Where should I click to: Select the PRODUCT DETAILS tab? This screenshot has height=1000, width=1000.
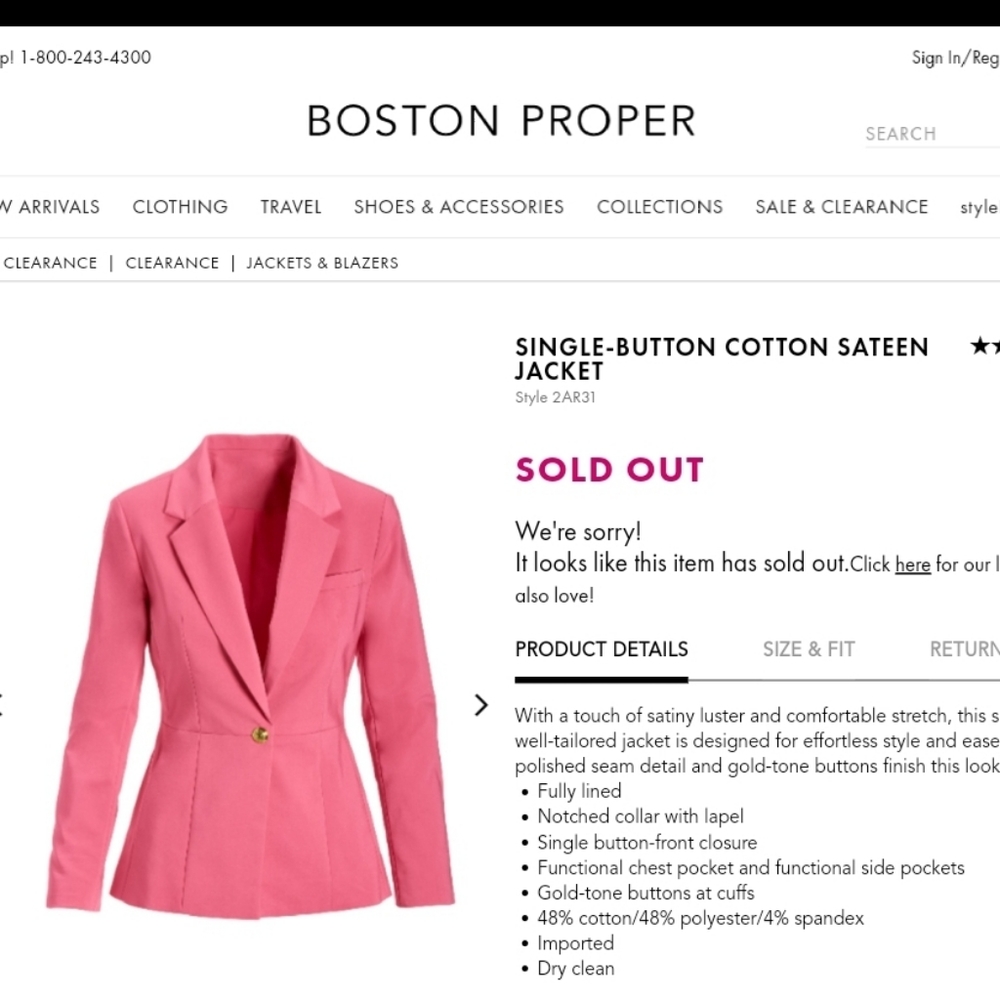click(601, 649)
